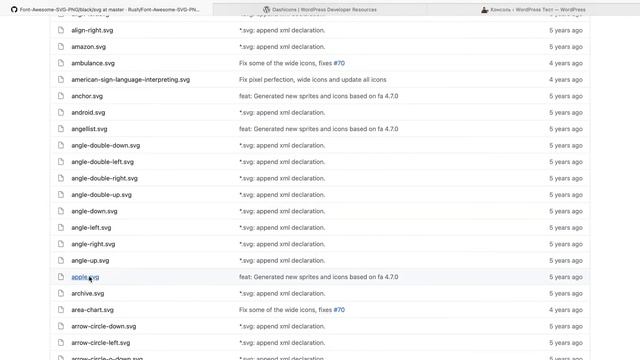Click file icon next to arrow-circle-left.svg

pos(61,343)
